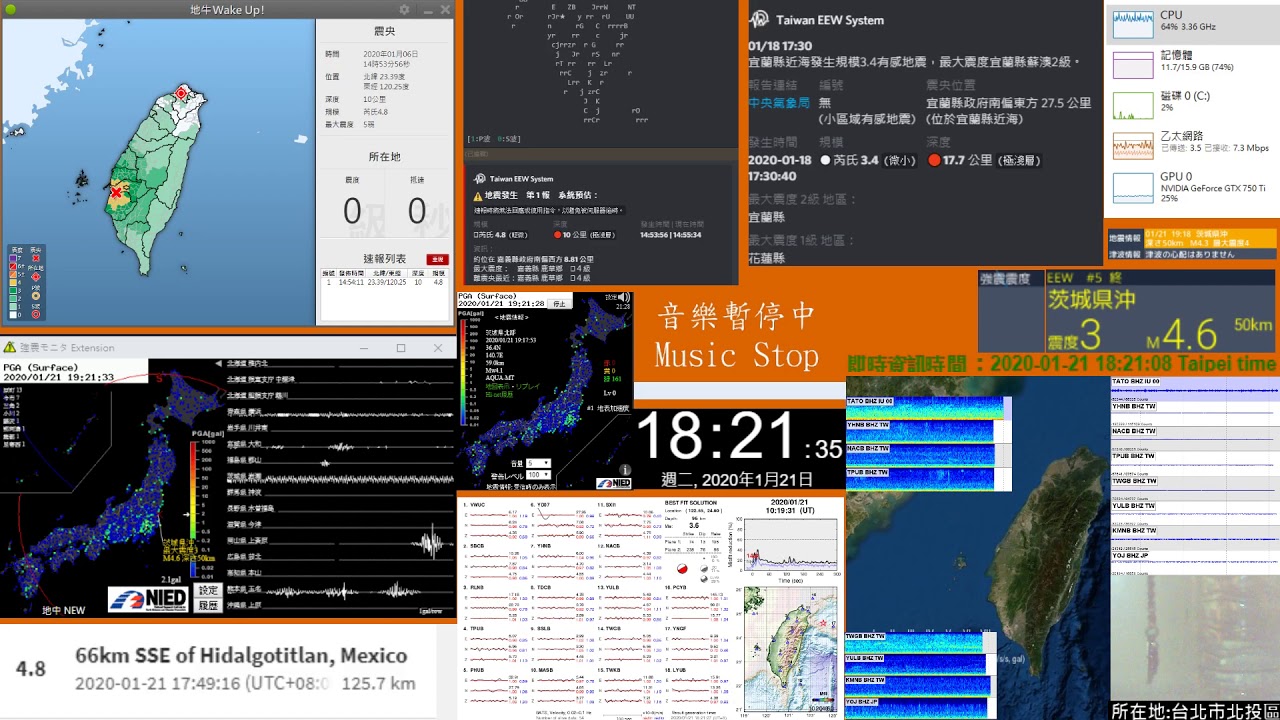
Task: Click the info icon on small Japan monitor
Action: pos(624,469)
